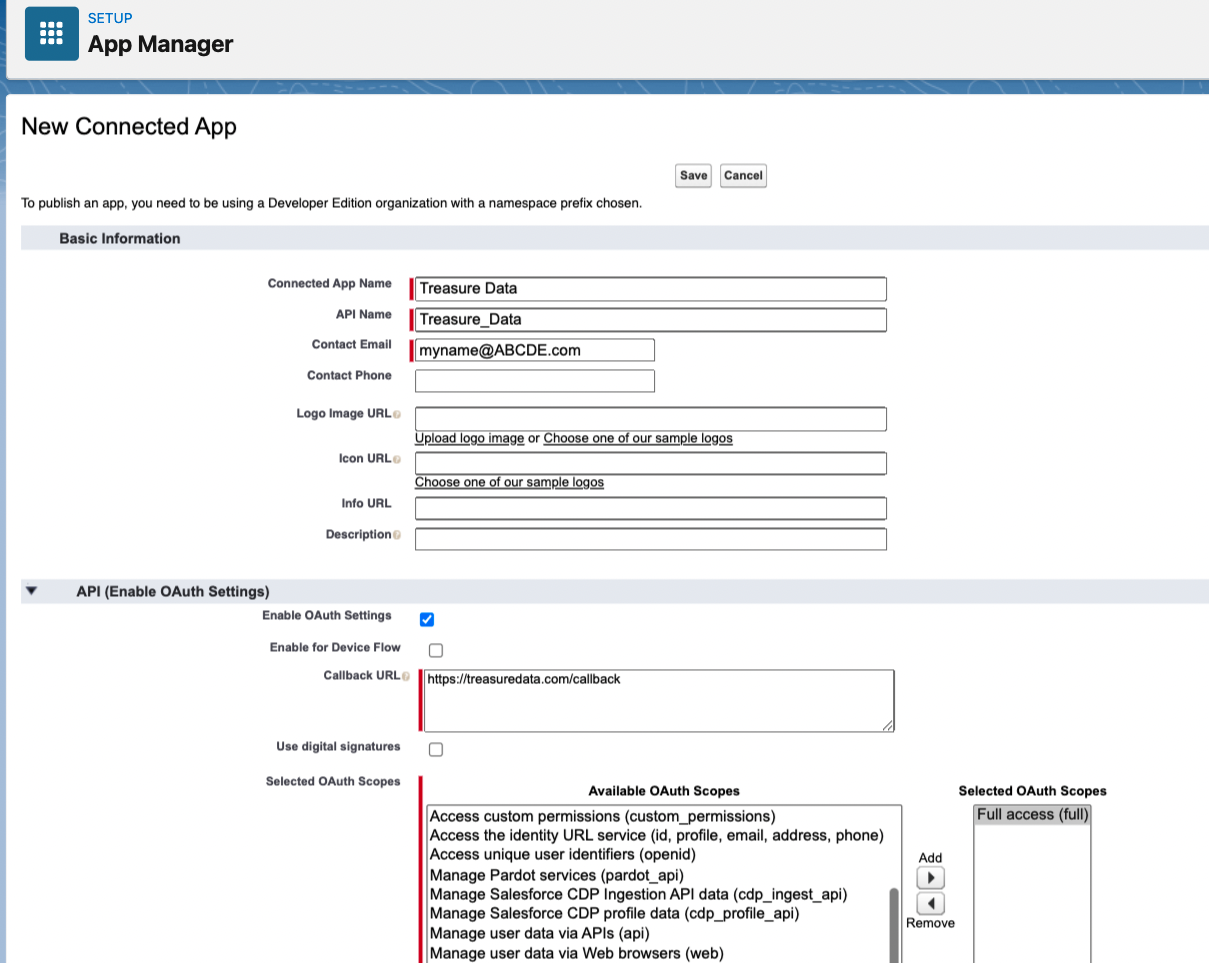Click the Cancel button
This screenshot has width=1209, height=963.
[743, 176]
